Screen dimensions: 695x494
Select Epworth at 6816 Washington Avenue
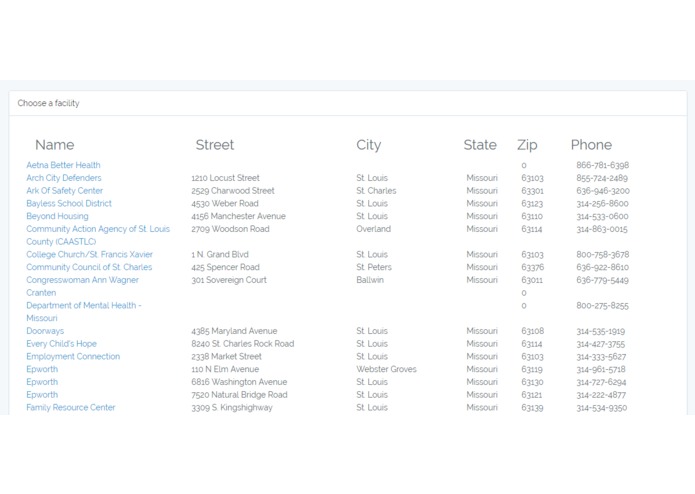point(42,382)
